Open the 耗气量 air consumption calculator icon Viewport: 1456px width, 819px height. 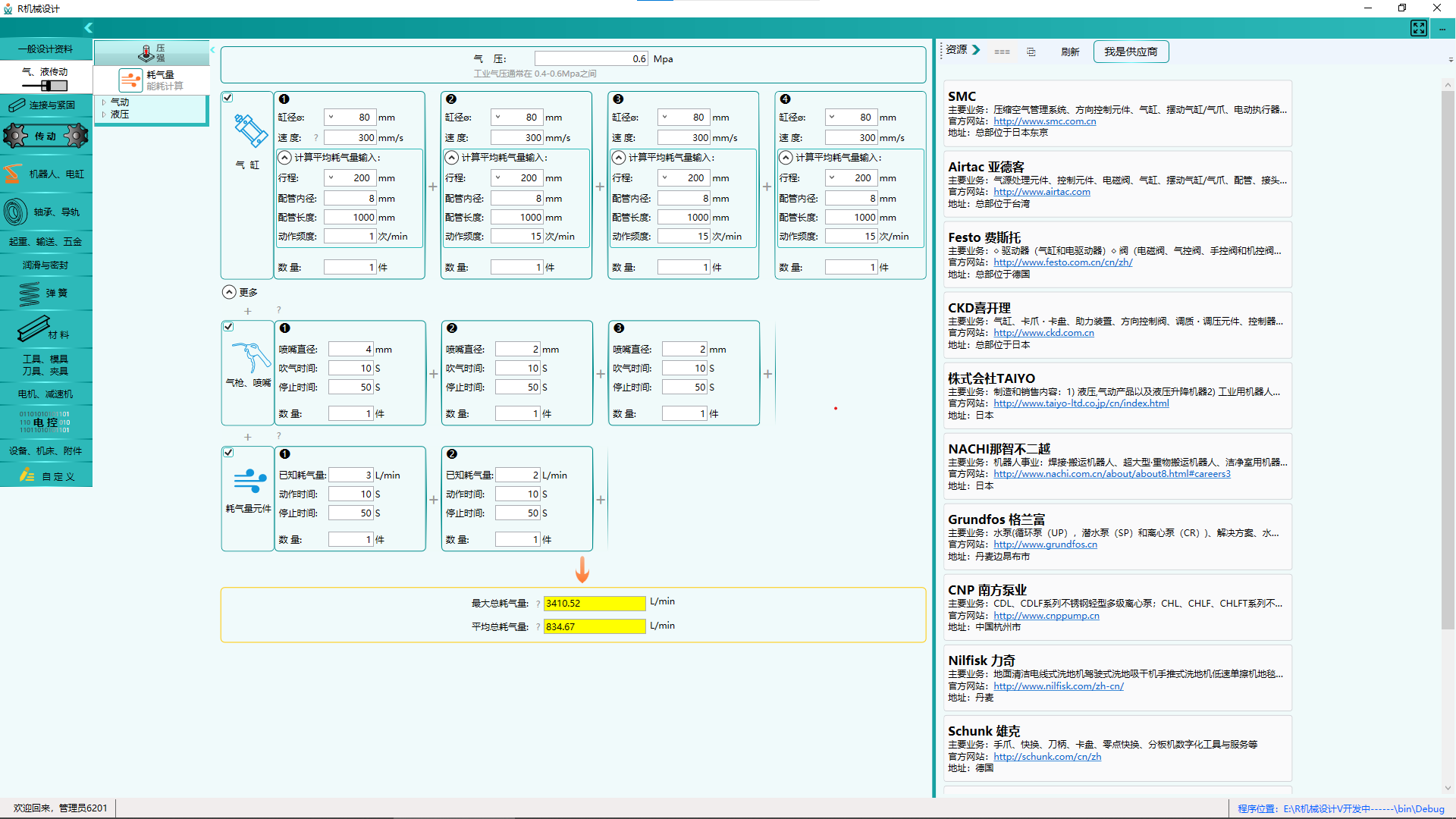pos(130,80)
